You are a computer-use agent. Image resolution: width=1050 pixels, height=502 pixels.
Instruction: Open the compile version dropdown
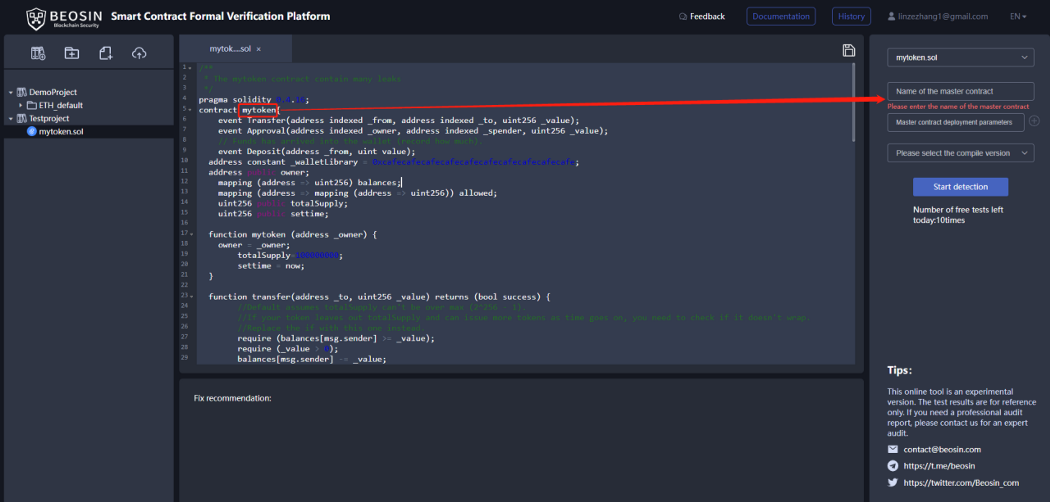click(x=960, y=153)
